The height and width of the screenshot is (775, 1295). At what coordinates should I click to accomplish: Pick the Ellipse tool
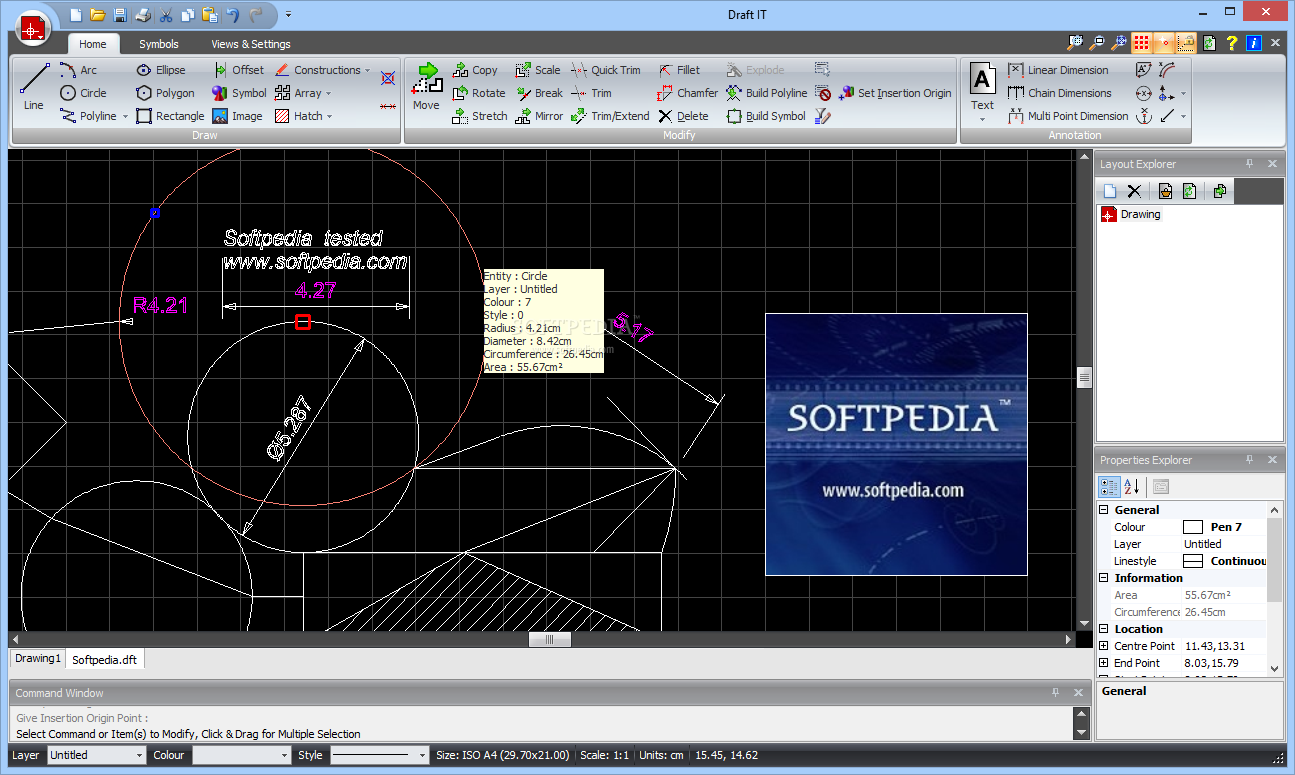click(161, 70)
